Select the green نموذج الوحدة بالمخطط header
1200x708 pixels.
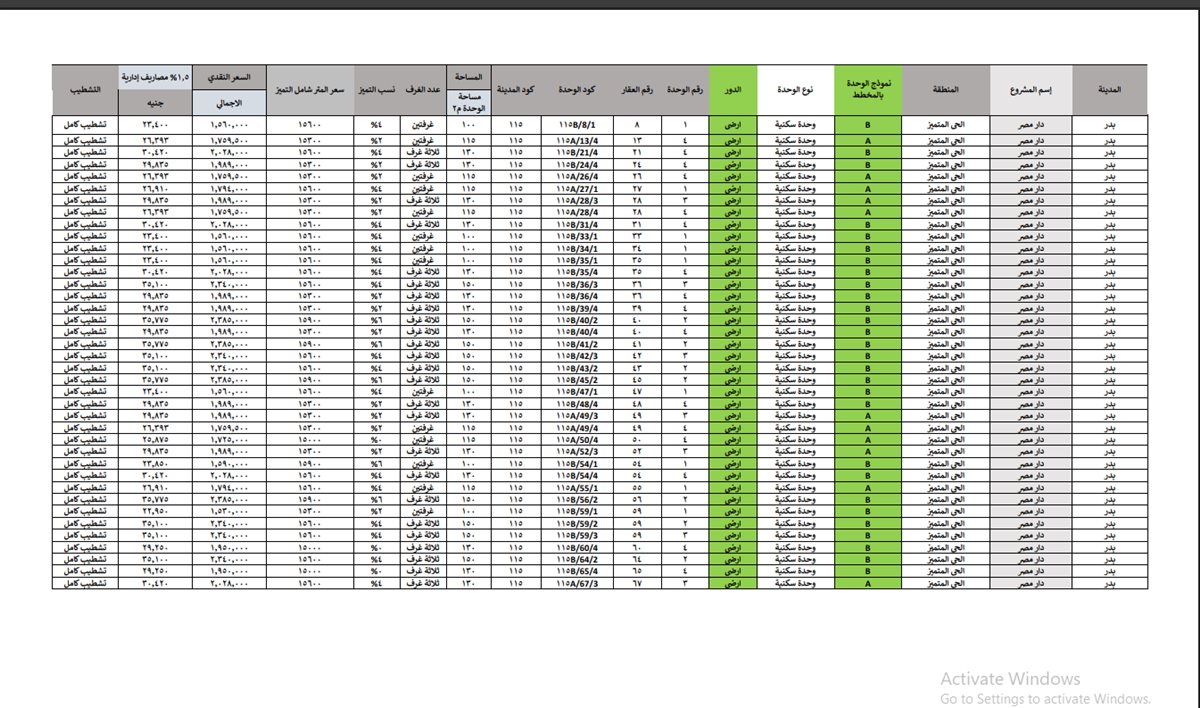click(868, 90)
